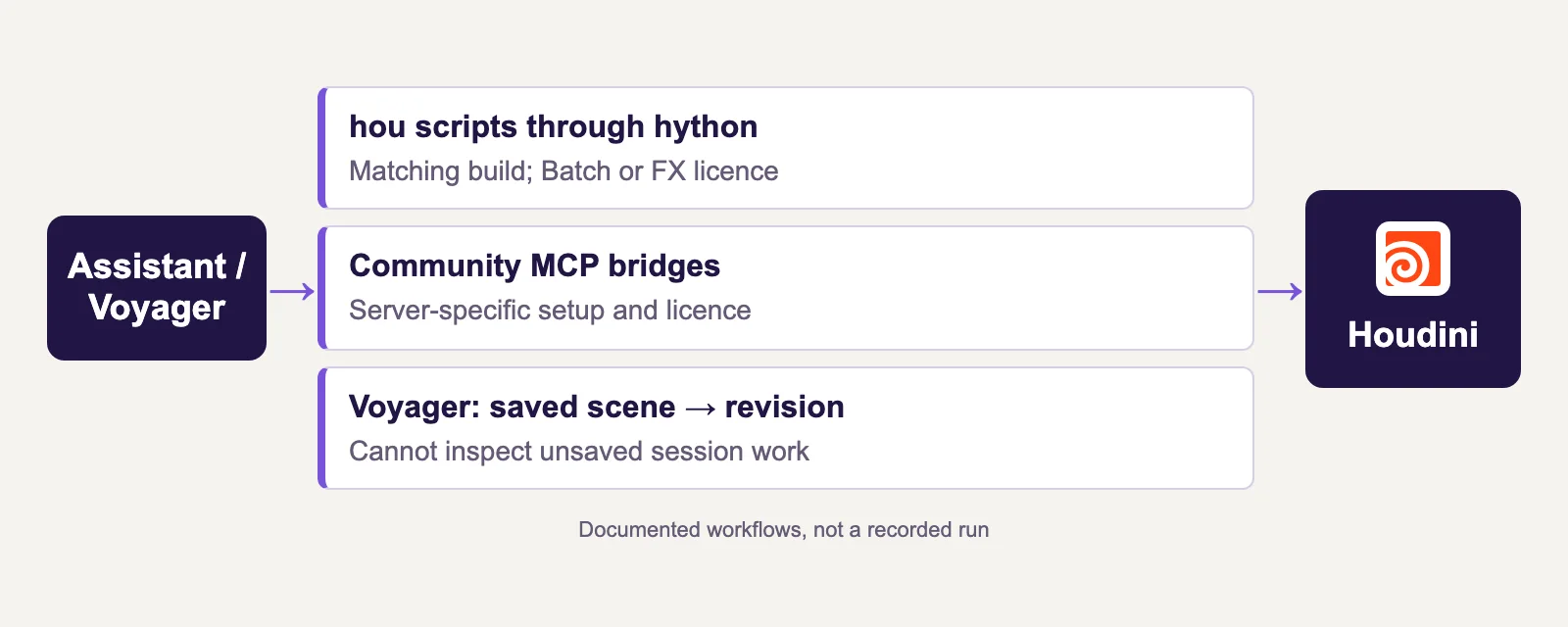Click the arrow pointing toward the Houdini box
The width and height of the screenshot is (1568, 627).
[x=1280, y=291]
